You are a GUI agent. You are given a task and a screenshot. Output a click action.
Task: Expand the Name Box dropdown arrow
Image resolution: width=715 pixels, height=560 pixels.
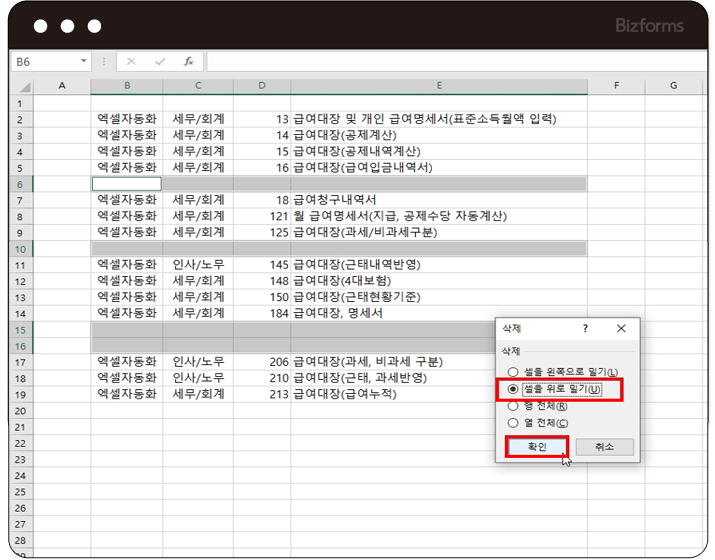point(83,61)
